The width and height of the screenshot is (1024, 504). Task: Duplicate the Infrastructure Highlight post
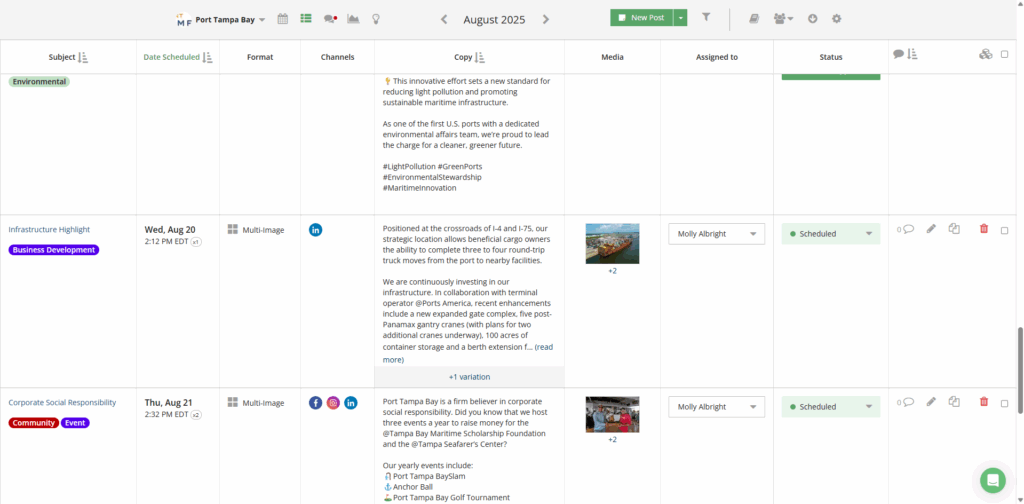(x=954, y=230)
